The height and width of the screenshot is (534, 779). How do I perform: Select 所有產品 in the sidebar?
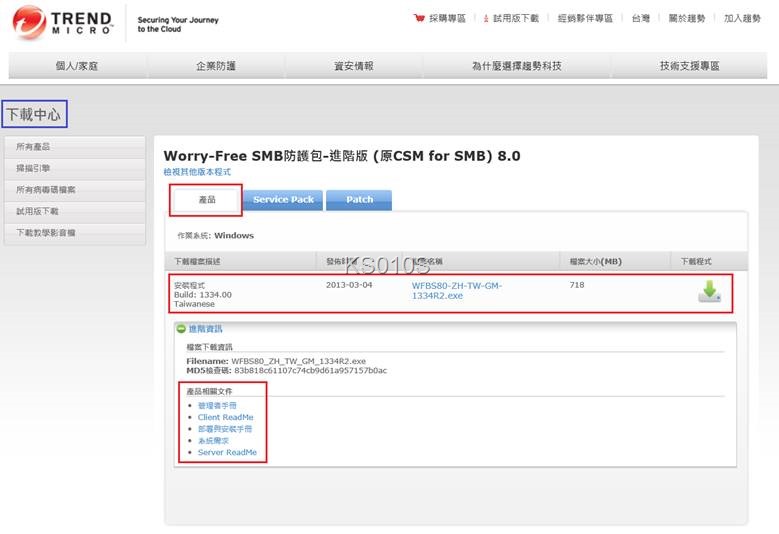click(75, 147)
